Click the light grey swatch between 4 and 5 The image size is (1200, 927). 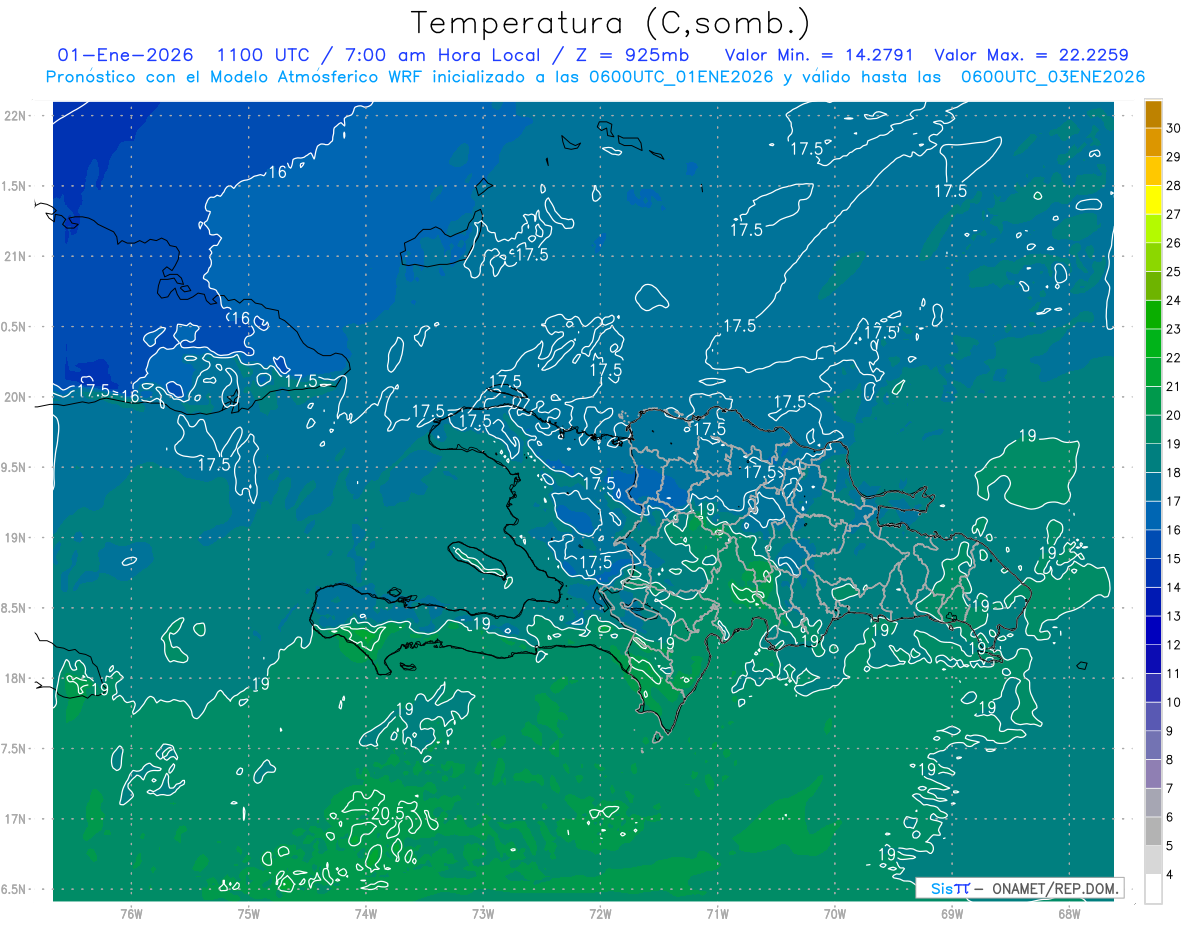[1153, 860]
